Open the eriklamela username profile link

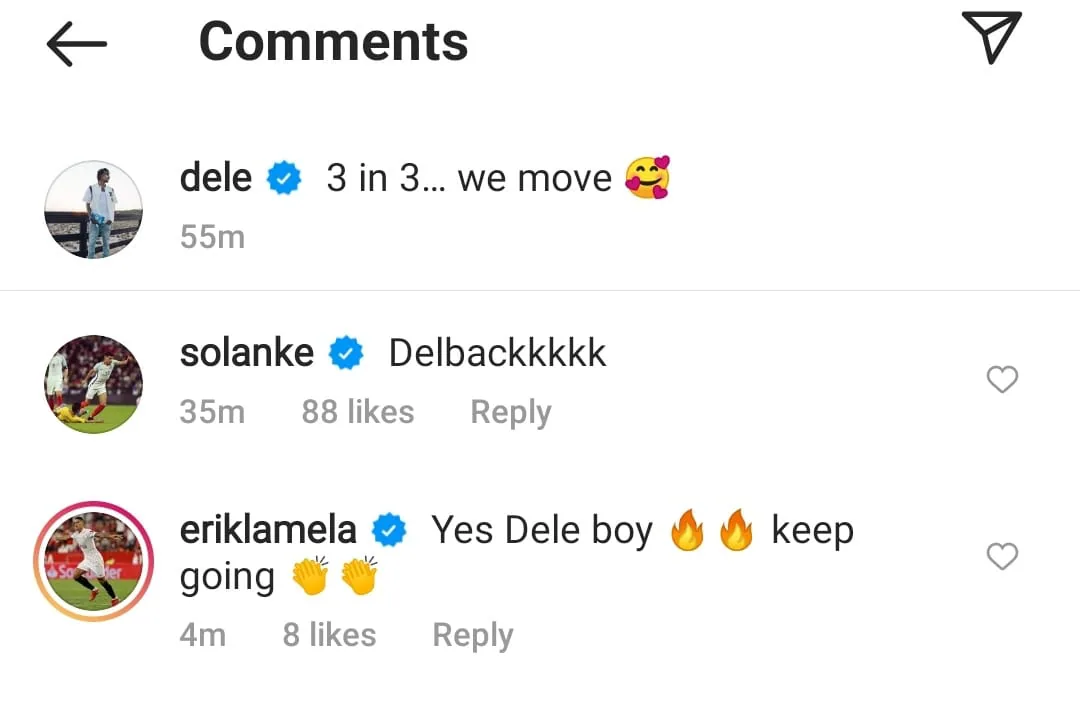click(268, 530)
